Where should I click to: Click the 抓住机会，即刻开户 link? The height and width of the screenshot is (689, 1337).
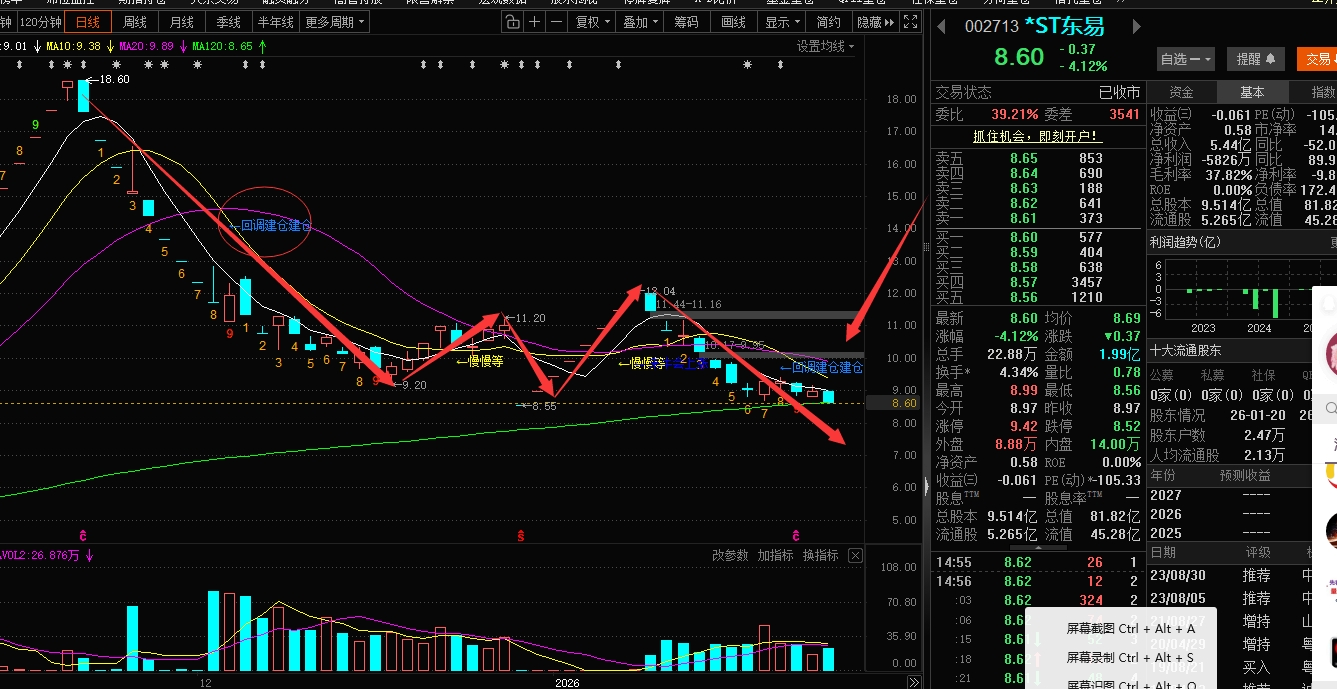[1037, 136]
